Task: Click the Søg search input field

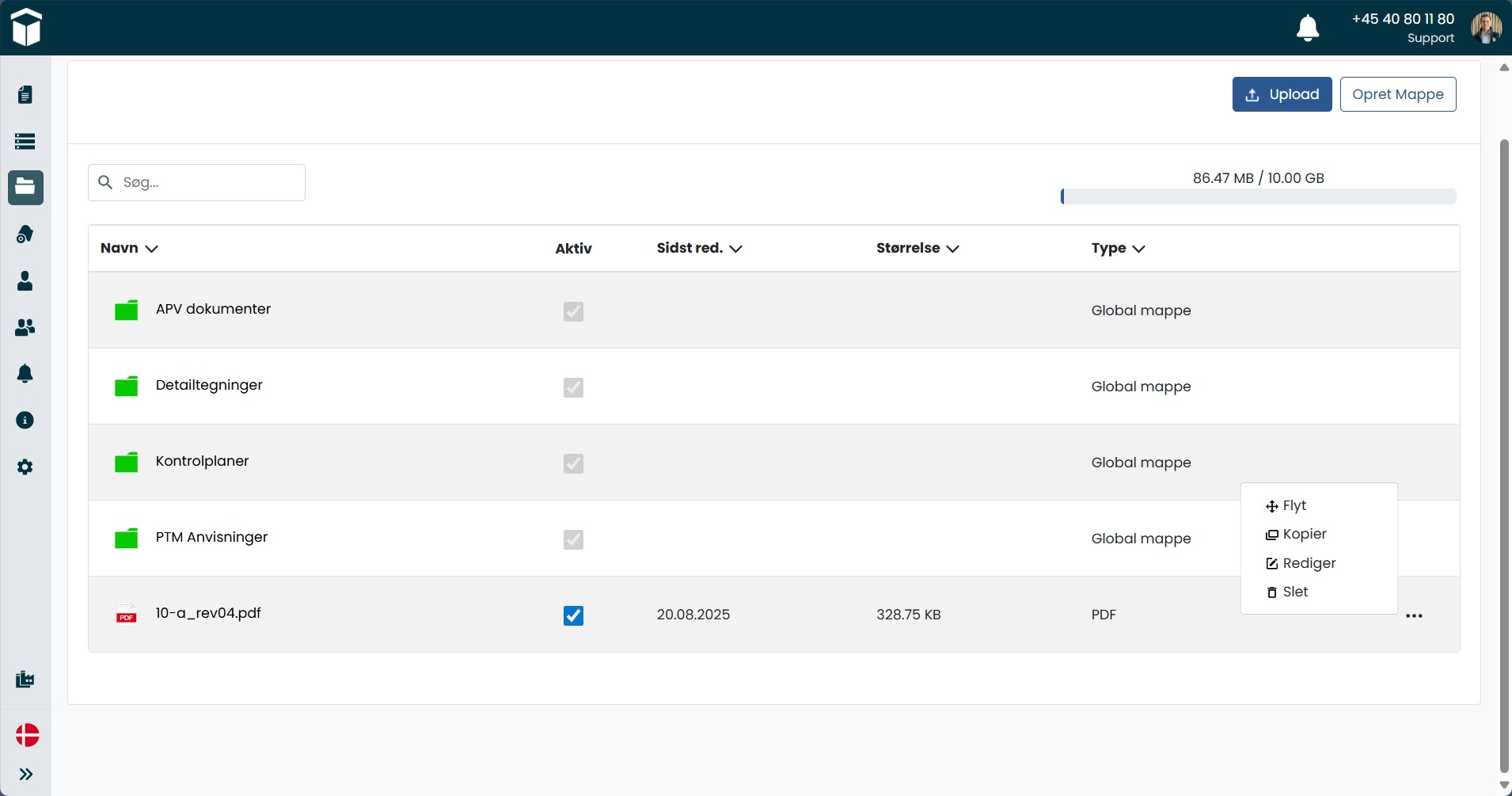Action: click(206, 182)
